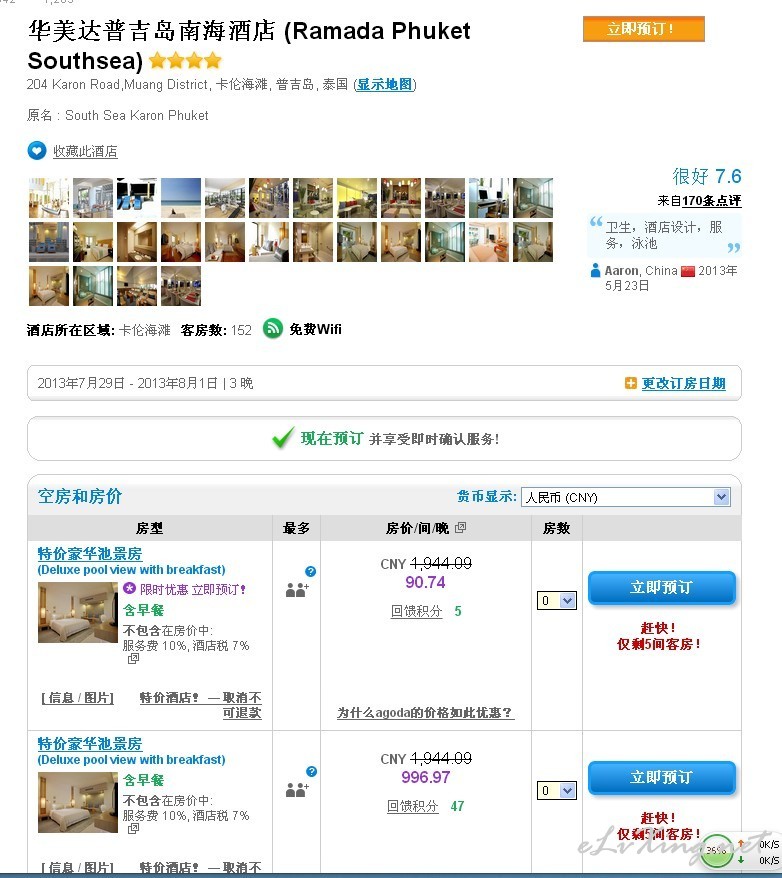Click the 为什么agoda的价格如此优惠? link
This screenshot has width=782, height=878.
425,712
